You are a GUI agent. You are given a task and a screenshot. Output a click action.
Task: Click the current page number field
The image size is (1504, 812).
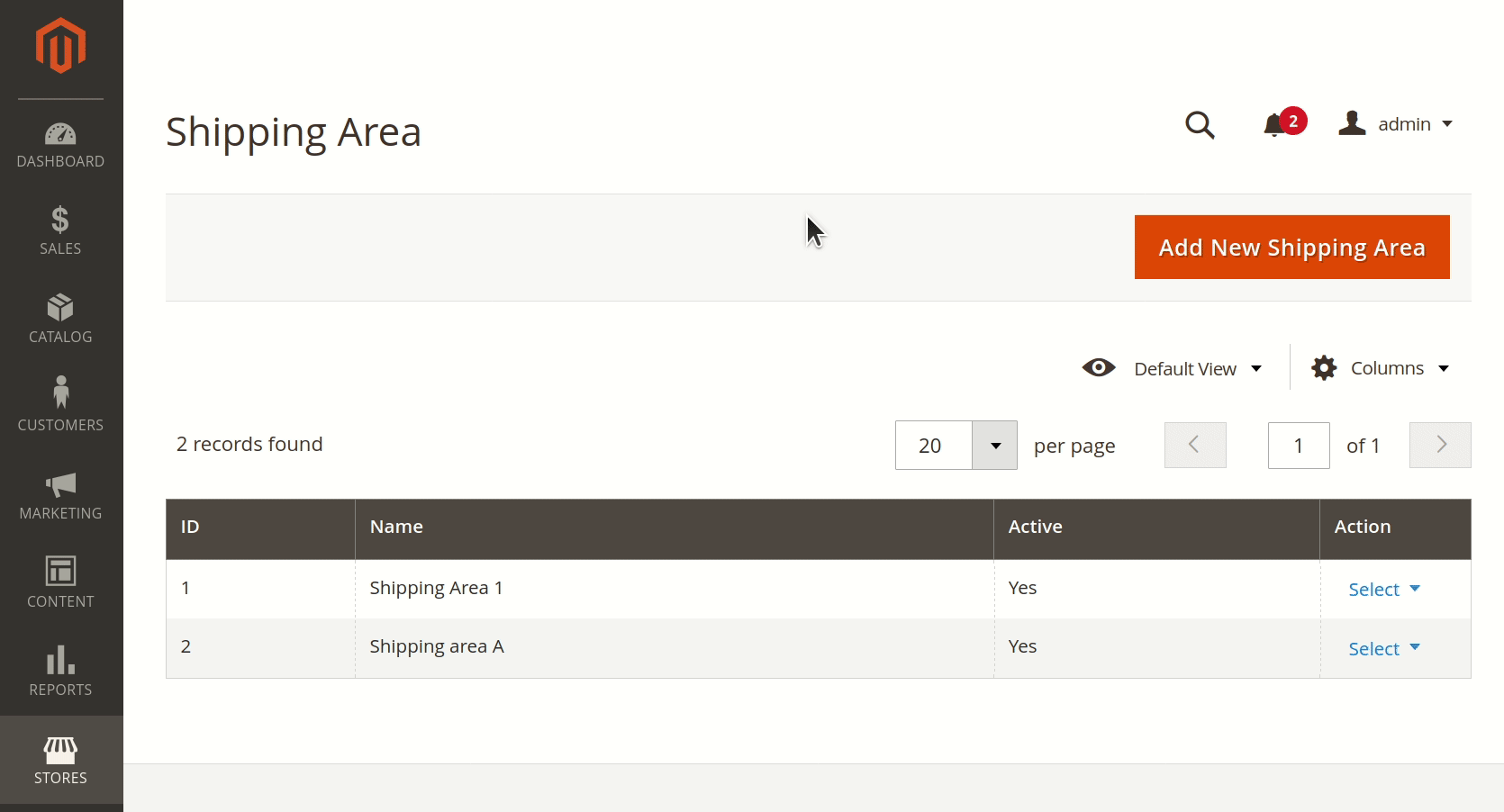coord(1298,446)
